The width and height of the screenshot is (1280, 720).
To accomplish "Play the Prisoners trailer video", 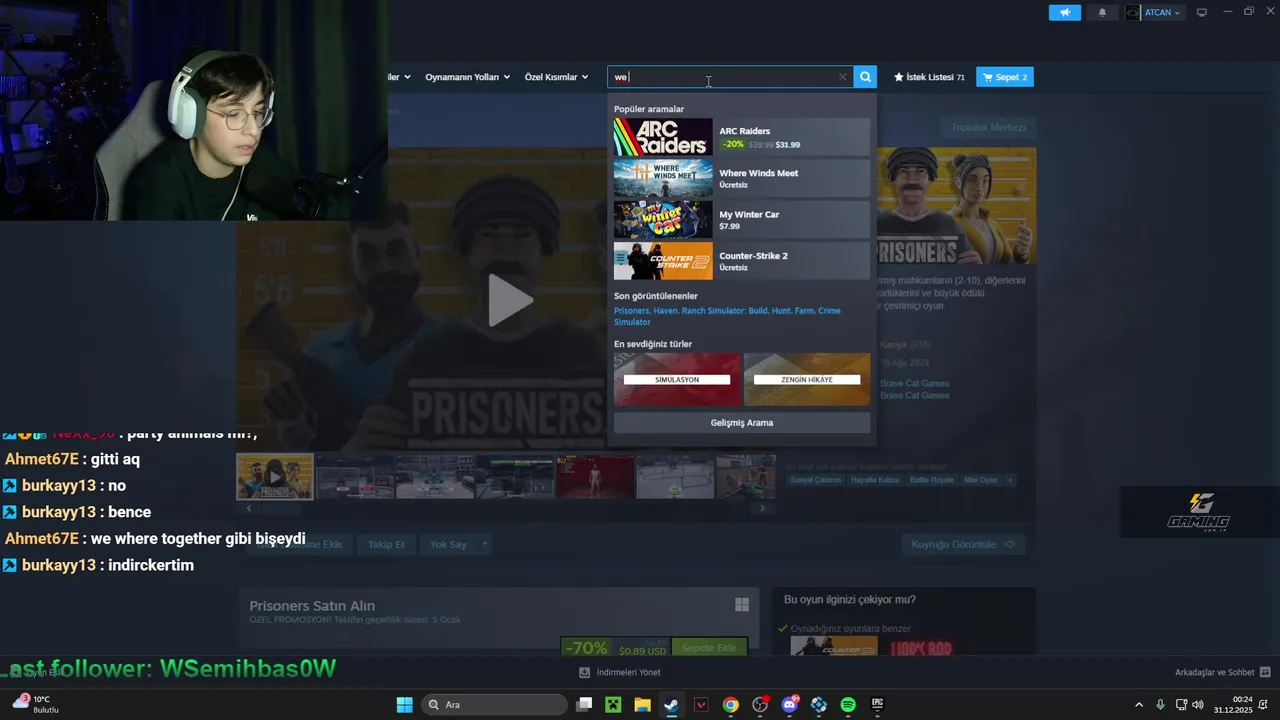I will point(510,300).
